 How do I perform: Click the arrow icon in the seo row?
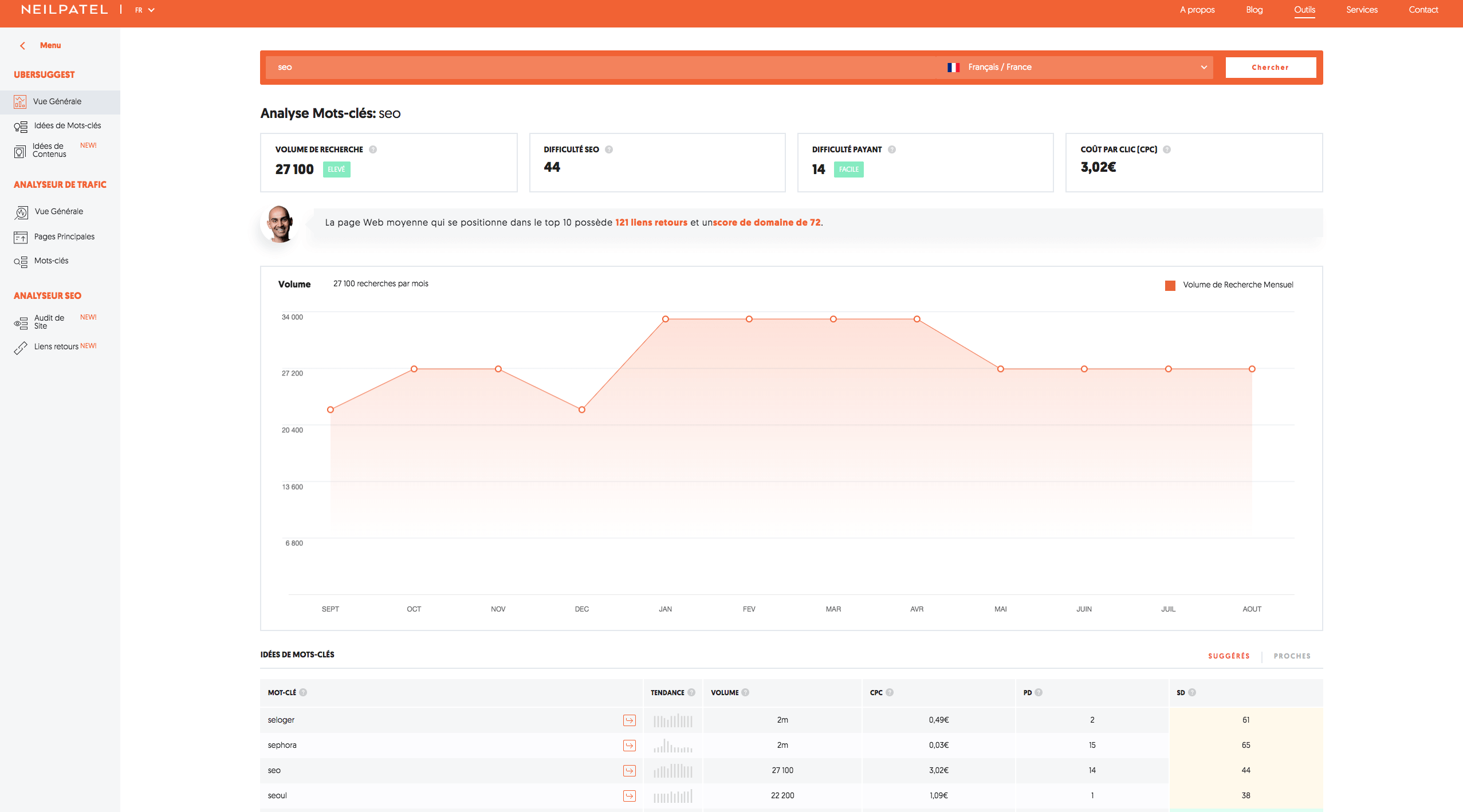pyautogui.click(x=630, y=771)
